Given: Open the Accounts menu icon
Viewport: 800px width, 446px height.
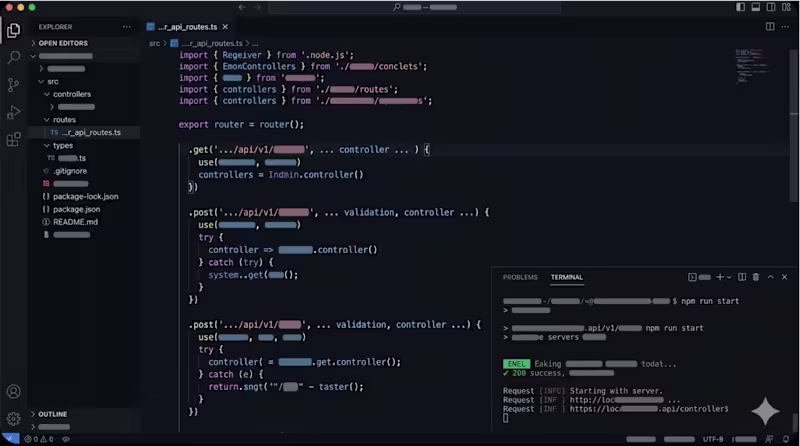Looking at the screenshot, I should [14, 391].
